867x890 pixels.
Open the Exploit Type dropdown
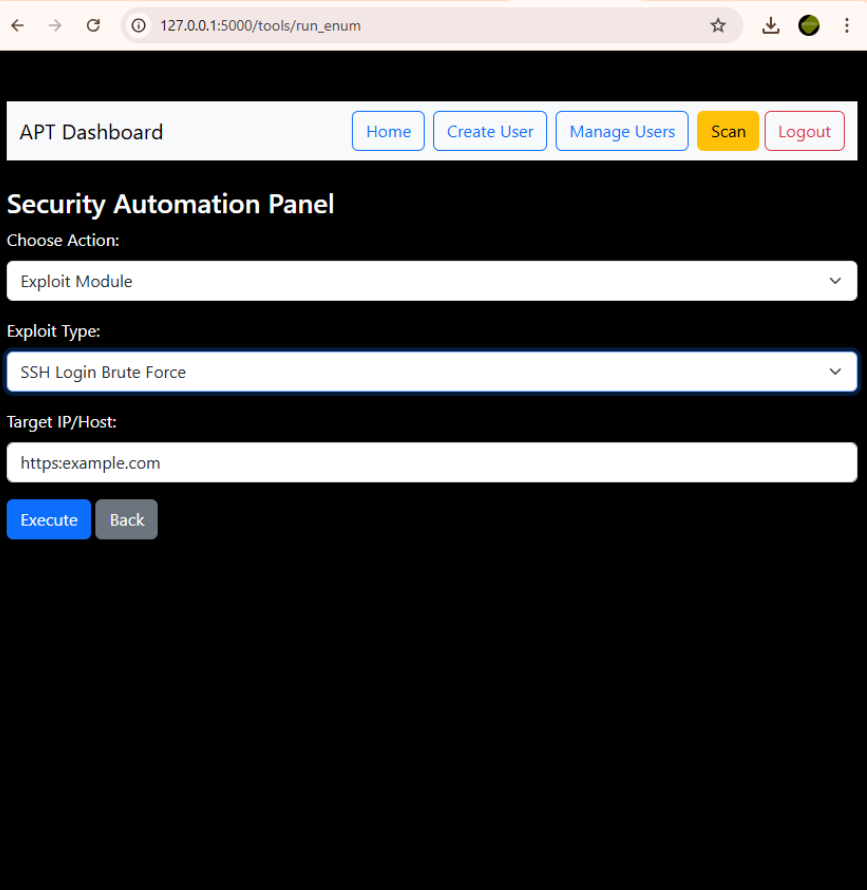point(431,372)
